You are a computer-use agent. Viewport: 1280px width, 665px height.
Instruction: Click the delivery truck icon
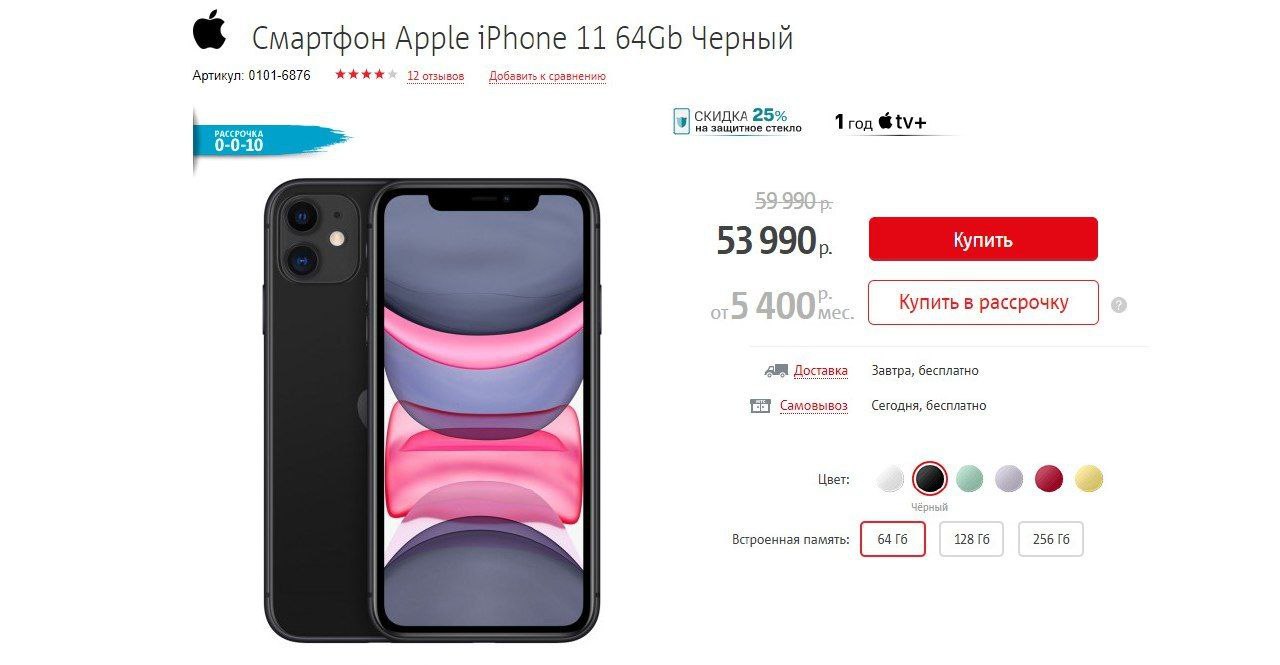(x=776, y=371)
